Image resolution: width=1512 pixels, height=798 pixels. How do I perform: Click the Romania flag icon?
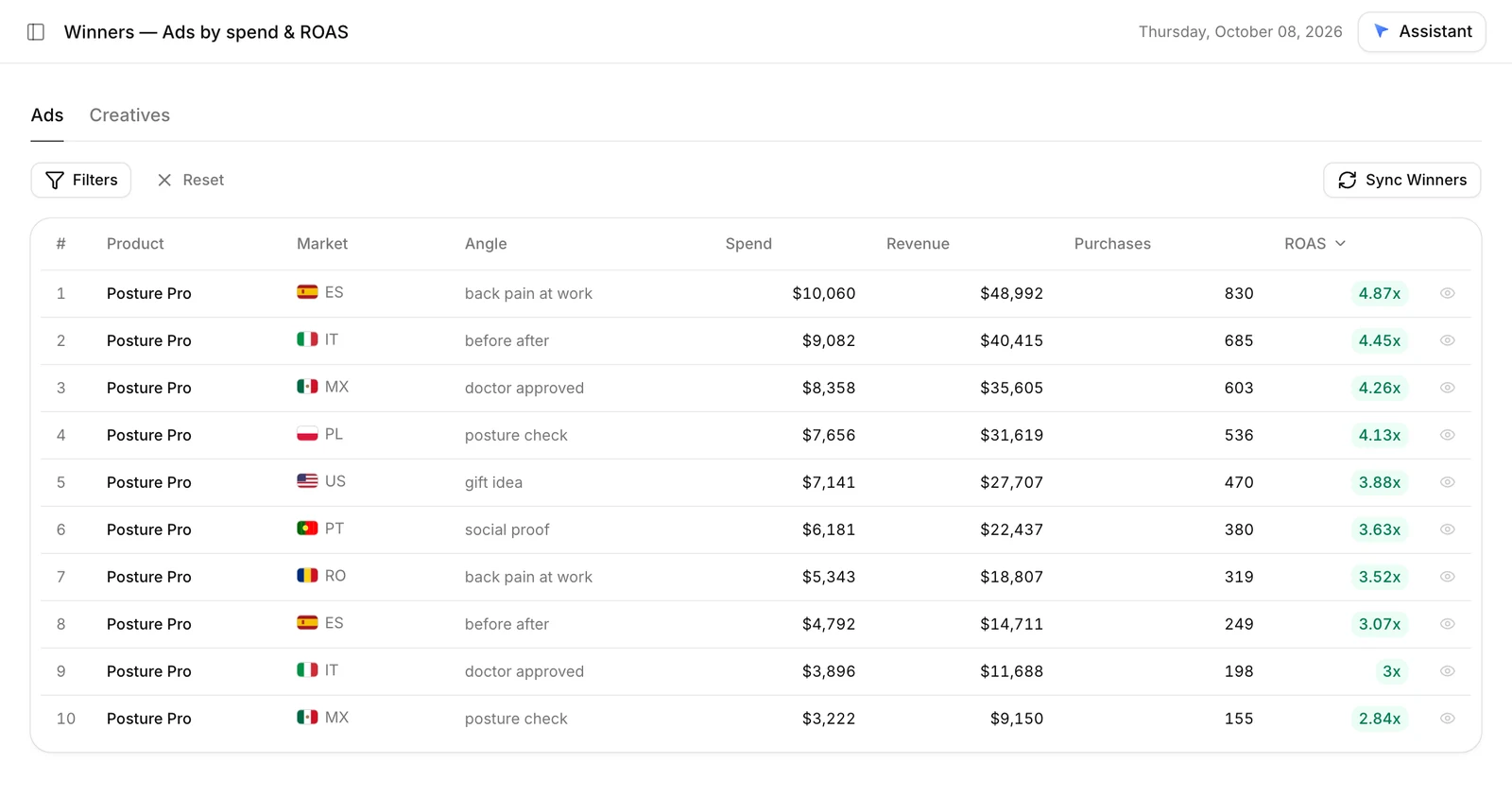(x=307, y=576)
